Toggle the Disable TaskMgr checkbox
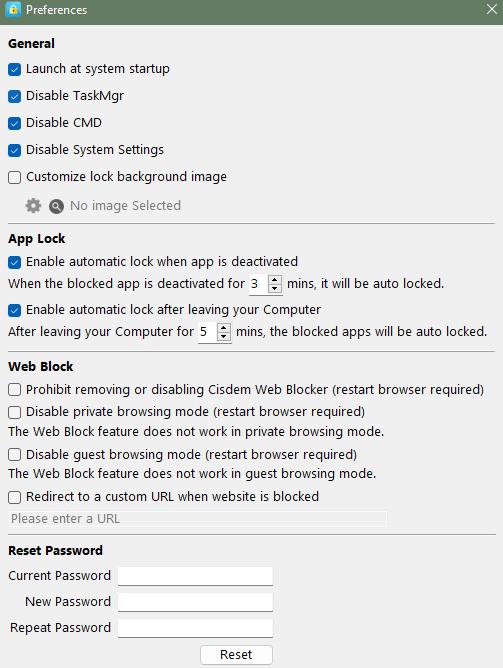 14,96
